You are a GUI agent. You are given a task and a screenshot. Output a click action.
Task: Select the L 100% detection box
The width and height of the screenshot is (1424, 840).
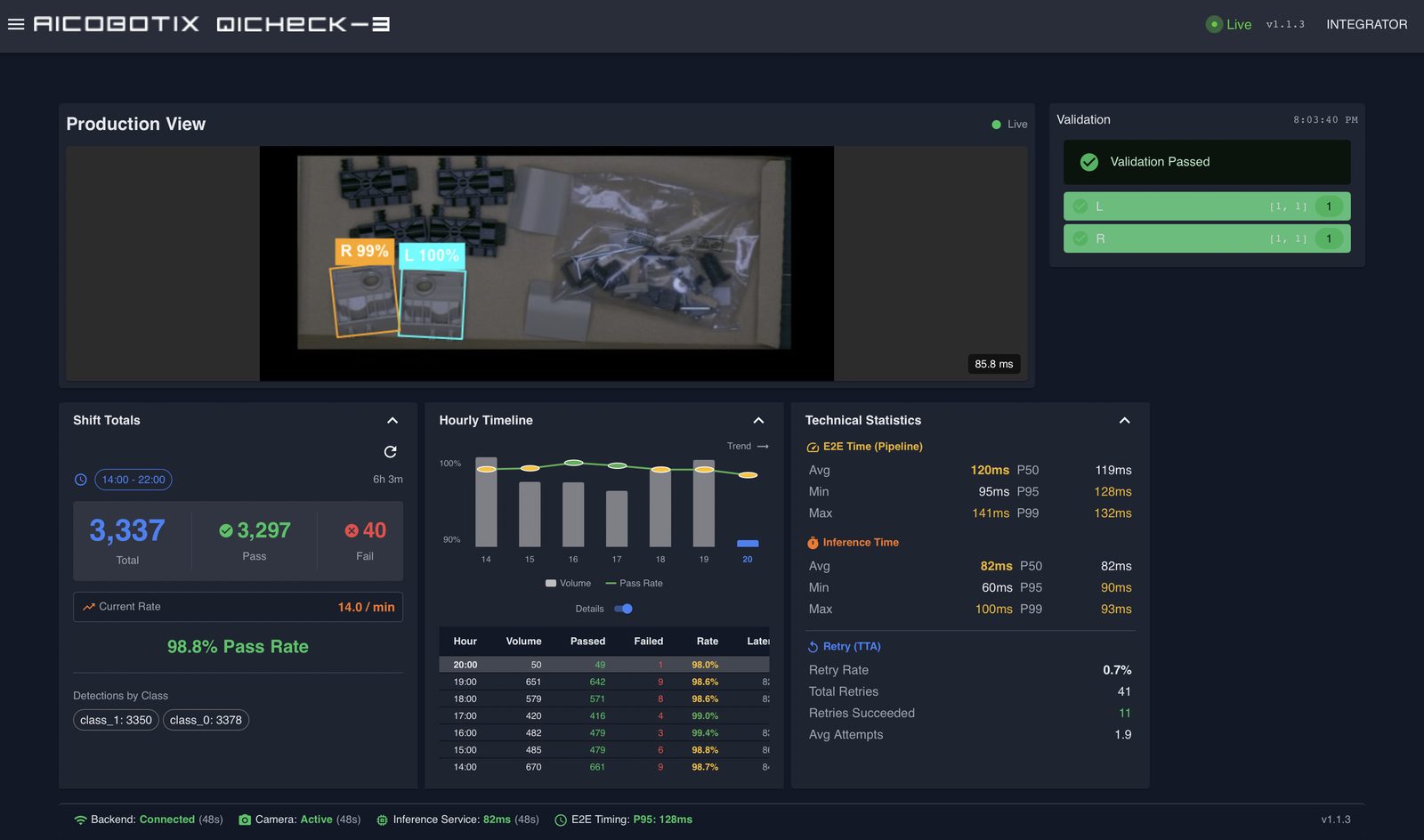(x=432, y=304)
